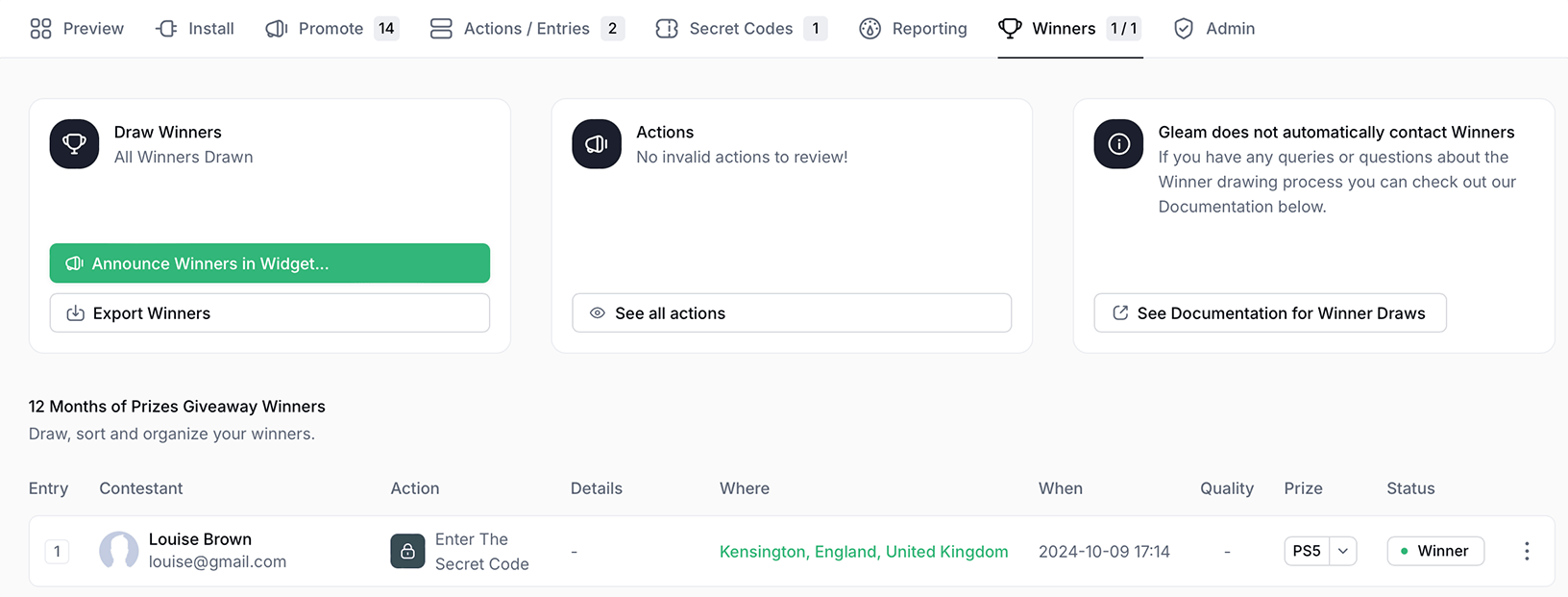Open the Secret Codes tab
Viewport: 1568px width, 597px height.
pos(741,29)
